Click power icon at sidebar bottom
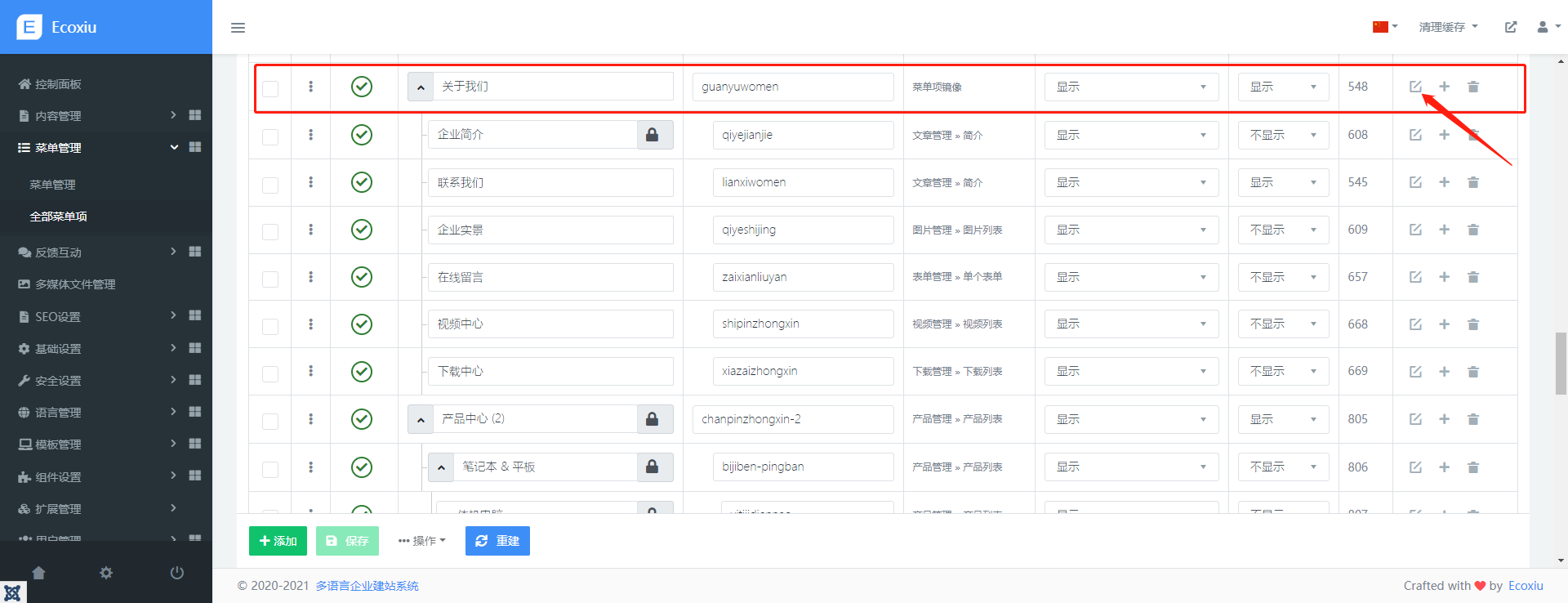Screen dimensions: 1568x603 point(176,573)
